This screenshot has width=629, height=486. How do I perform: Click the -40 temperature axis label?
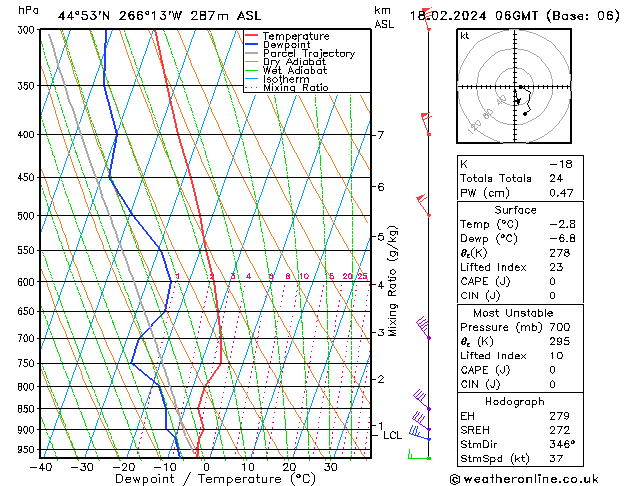click(41, 467)
